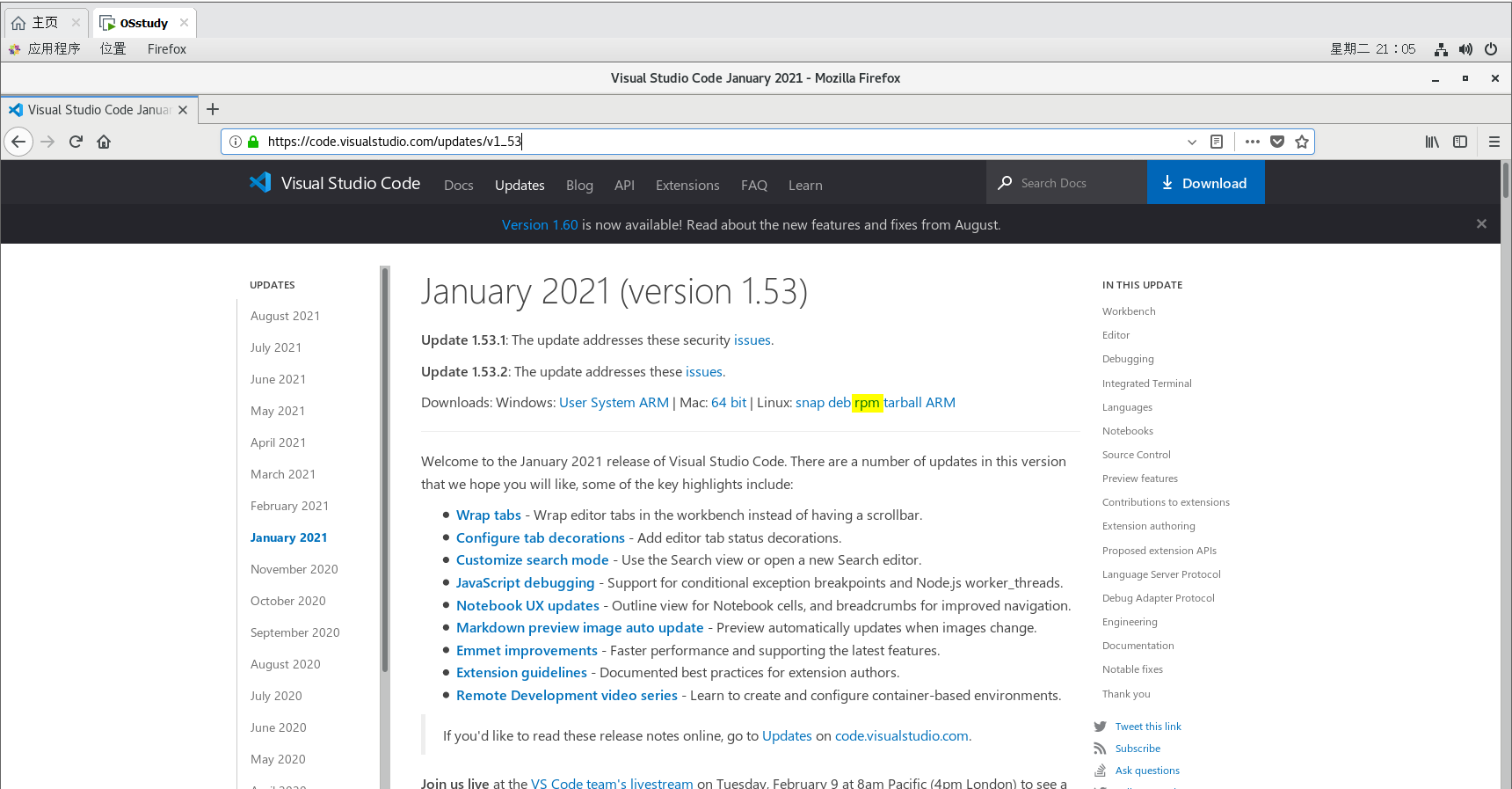Viewport: 1512px width, 789px height.
Task: Download the highlighted rpm Linux package
Action: 867,403
